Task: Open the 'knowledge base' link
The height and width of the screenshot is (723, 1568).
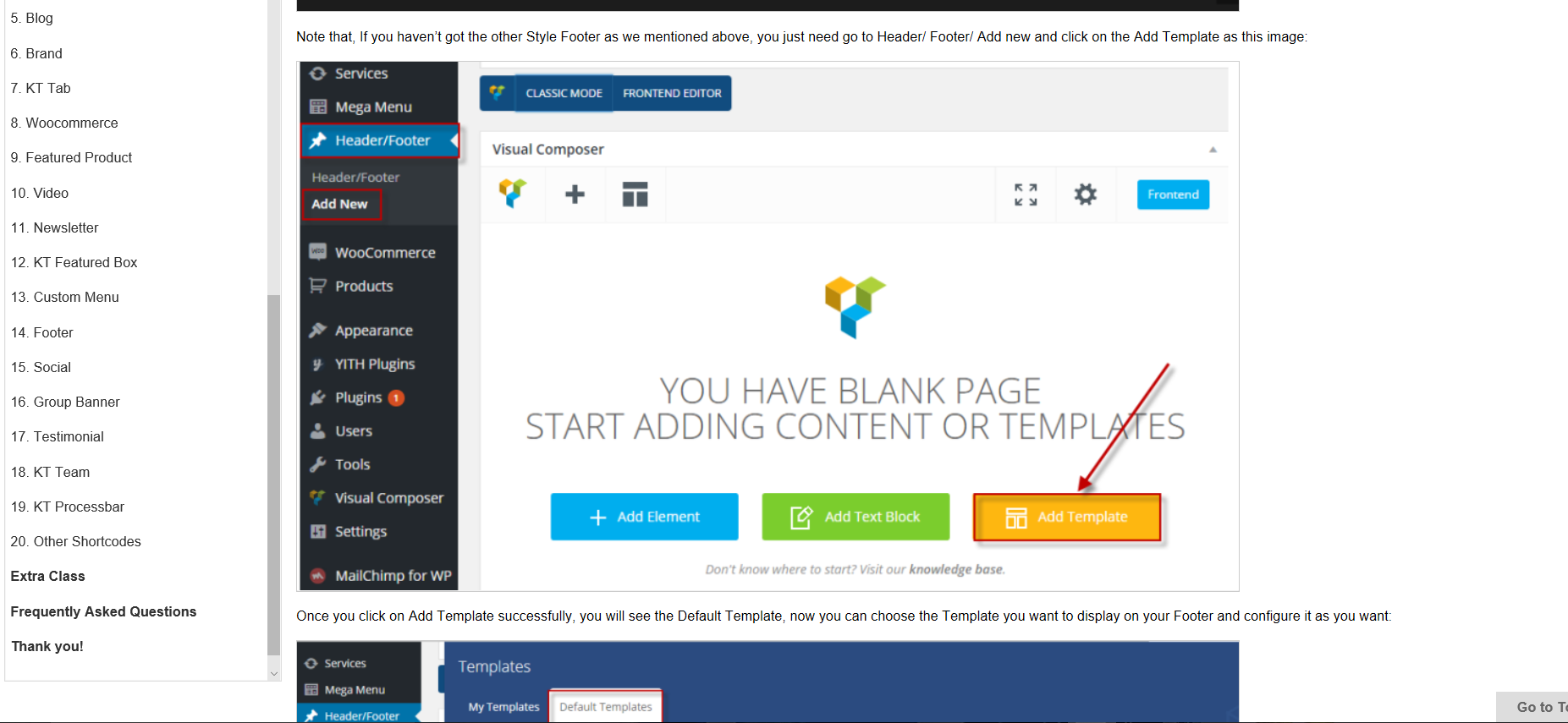Action: click(956, 570)
